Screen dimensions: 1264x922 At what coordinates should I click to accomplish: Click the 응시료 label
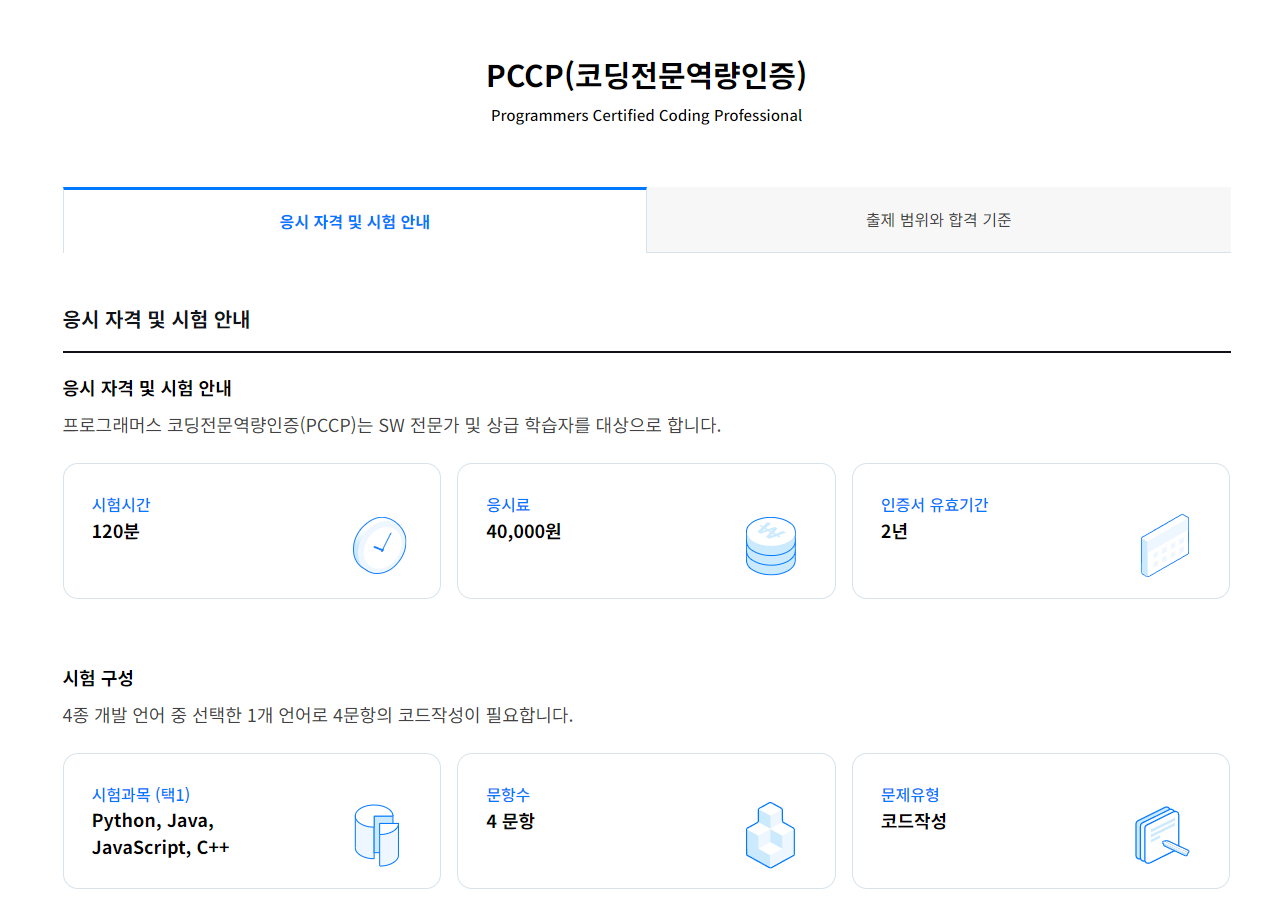coord(508,505)
